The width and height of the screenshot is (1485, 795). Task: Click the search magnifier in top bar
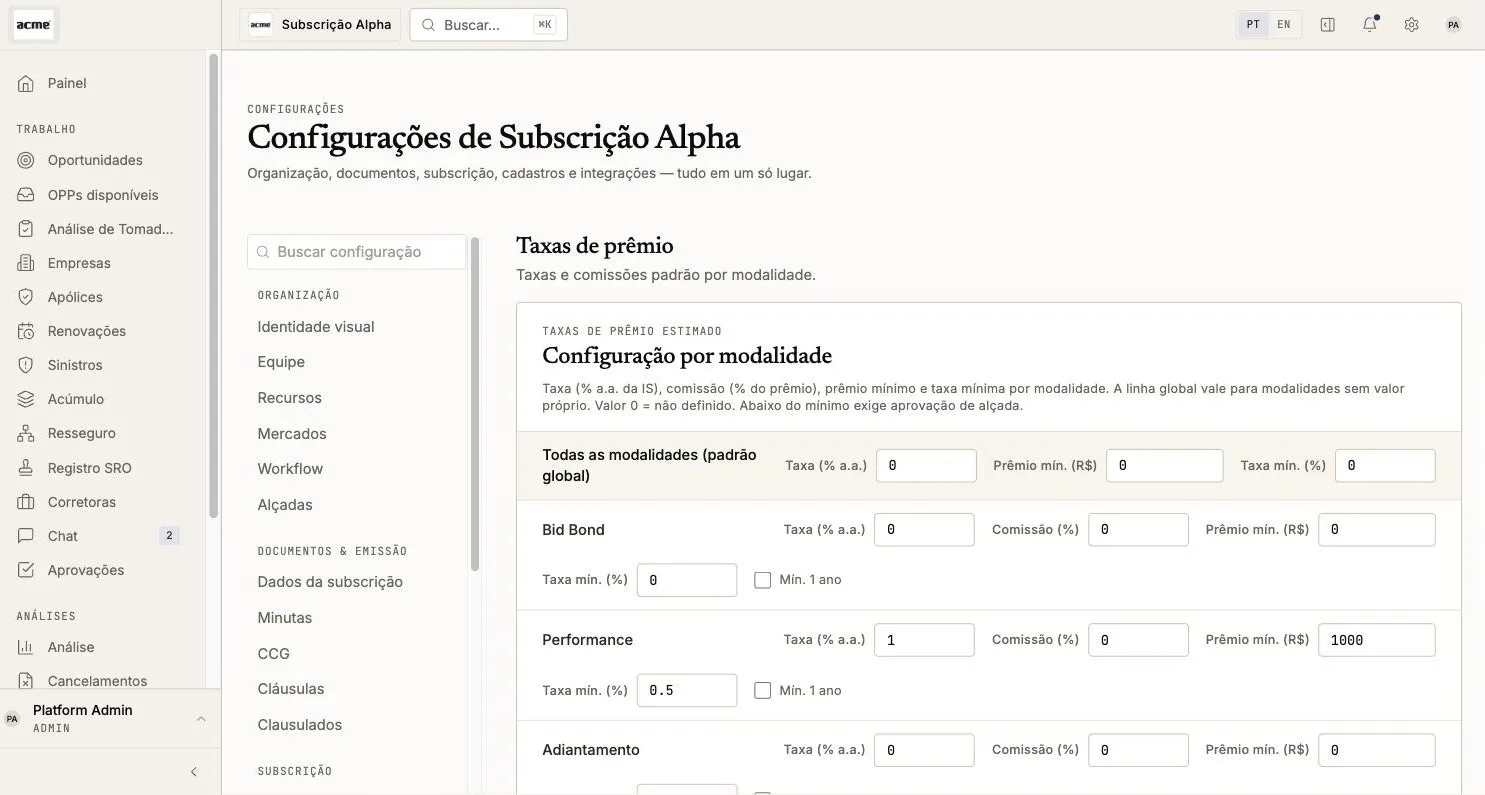(427, 25)
